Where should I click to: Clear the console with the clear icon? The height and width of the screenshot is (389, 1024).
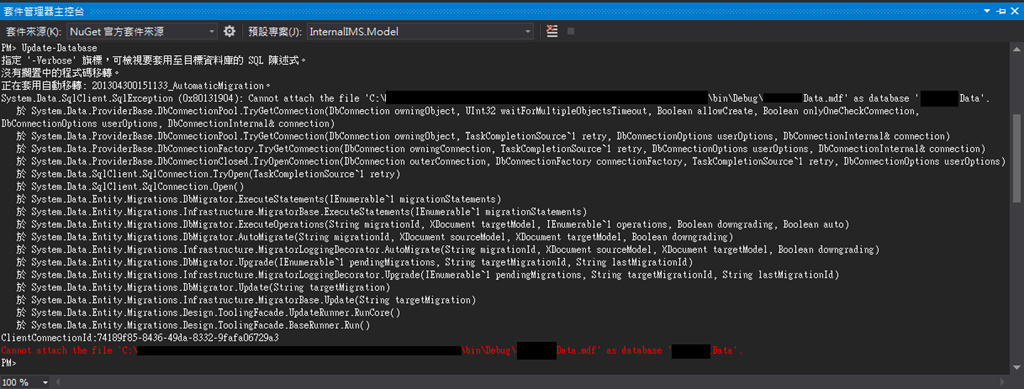tap(552, 31)
